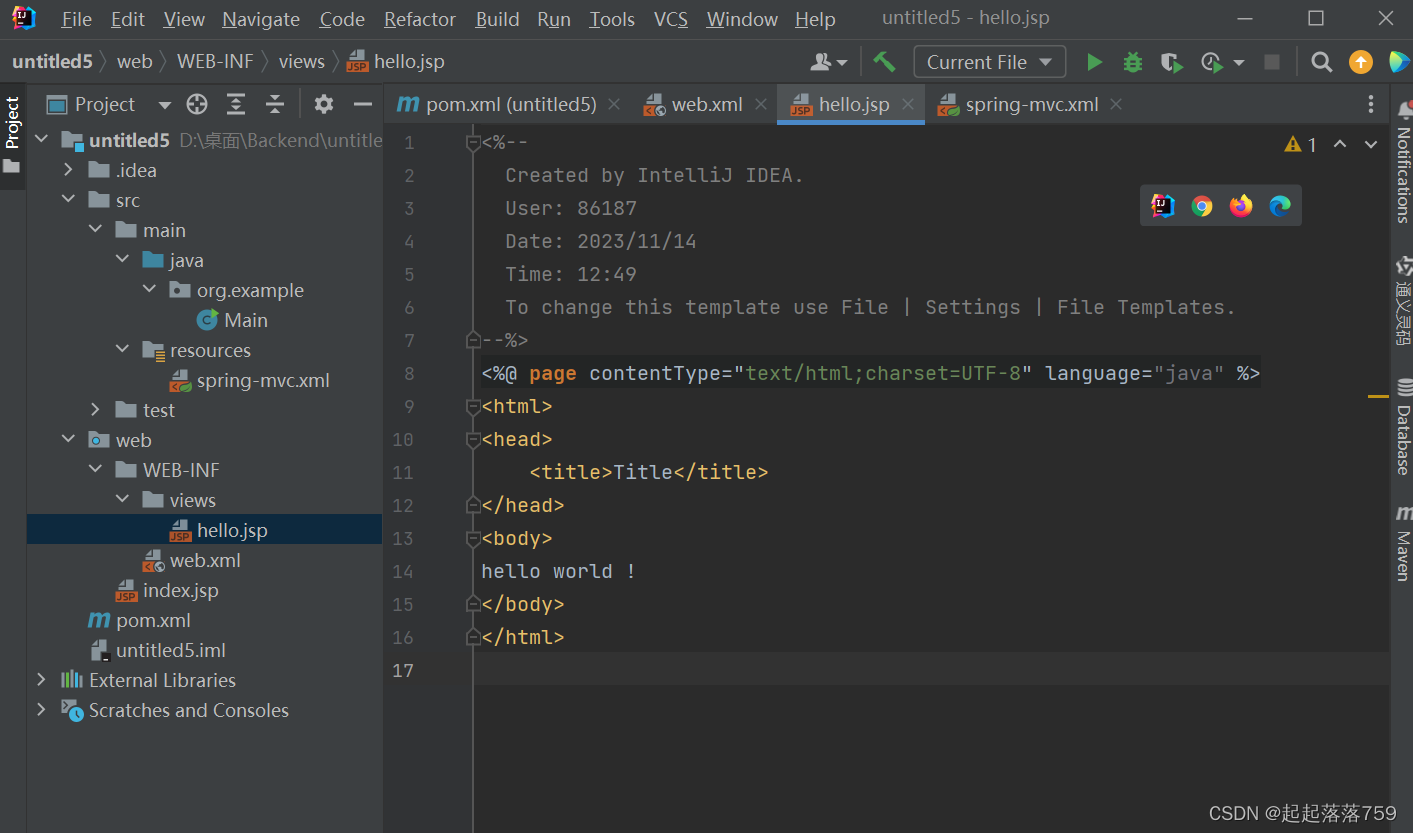1413x833 pixels.
Task: Open editor tabs more options menu
Action: pos(1371,104)
